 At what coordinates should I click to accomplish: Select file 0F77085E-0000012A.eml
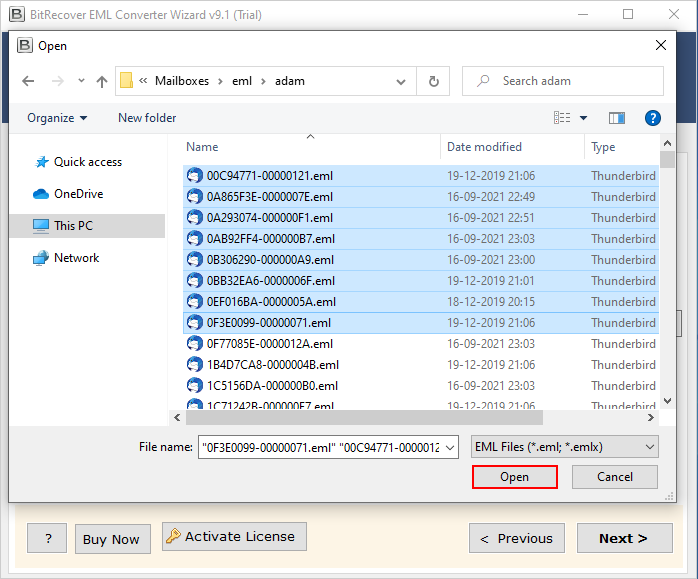click(x=421, y=344)
